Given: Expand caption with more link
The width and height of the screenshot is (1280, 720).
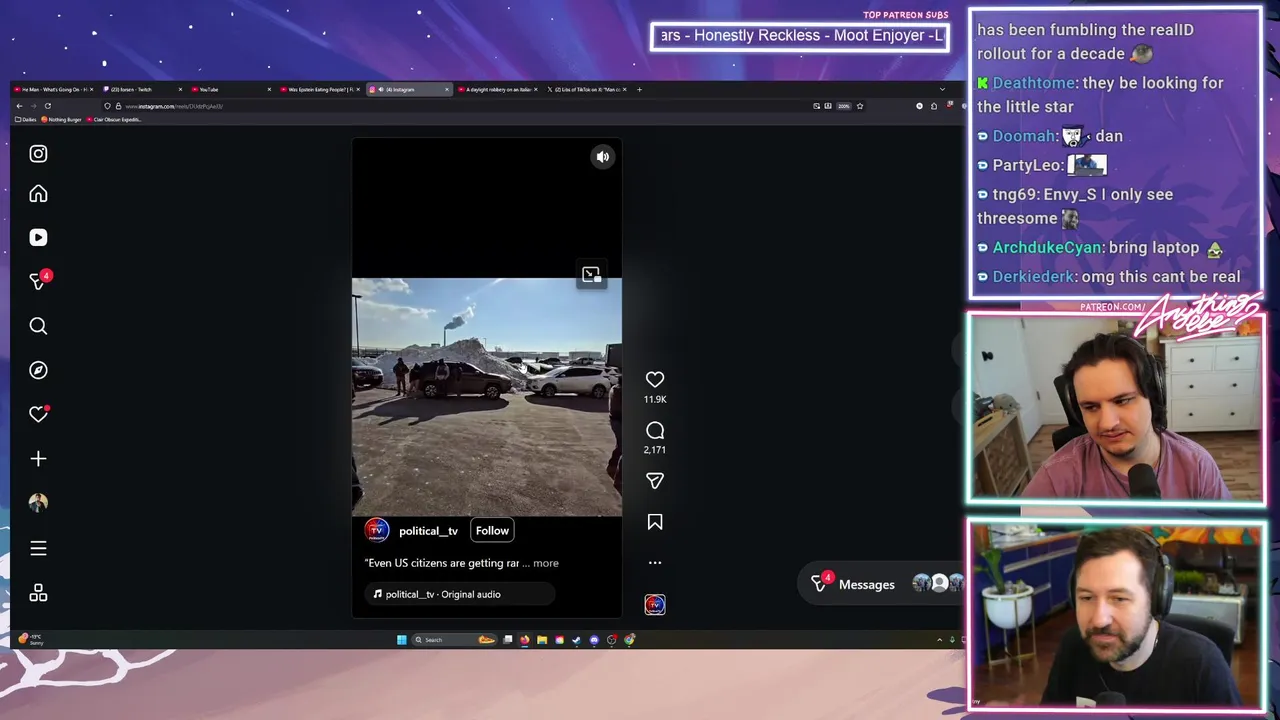Looking at the screenshot, I should [x=546, y=563].
